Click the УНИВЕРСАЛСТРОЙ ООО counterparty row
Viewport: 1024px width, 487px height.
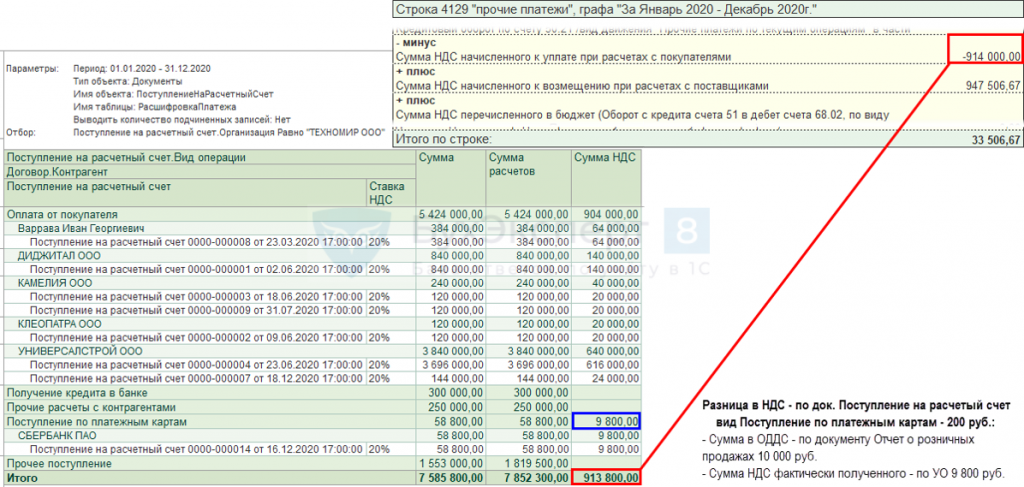pyautogui.click(x=79, y=352)
